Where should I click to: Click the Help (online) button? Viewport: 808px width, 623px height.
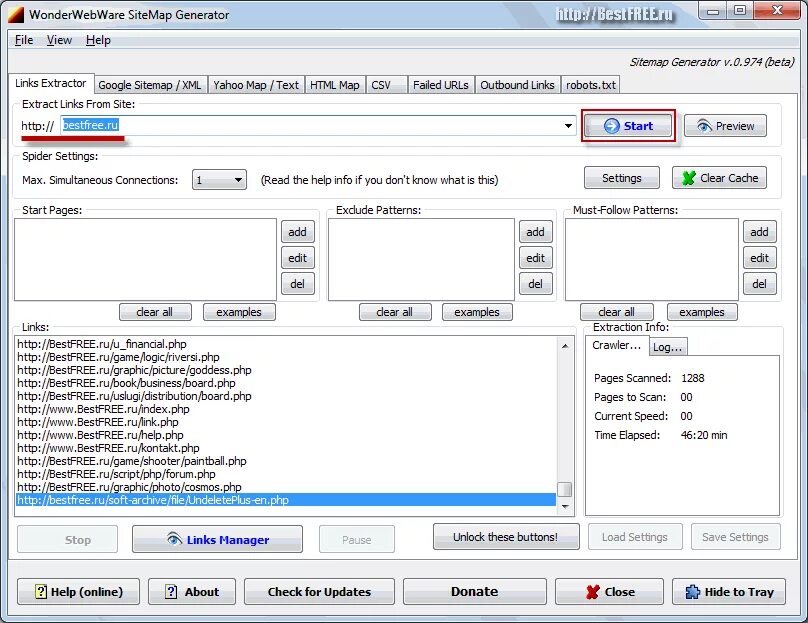[x=78, y=592]
